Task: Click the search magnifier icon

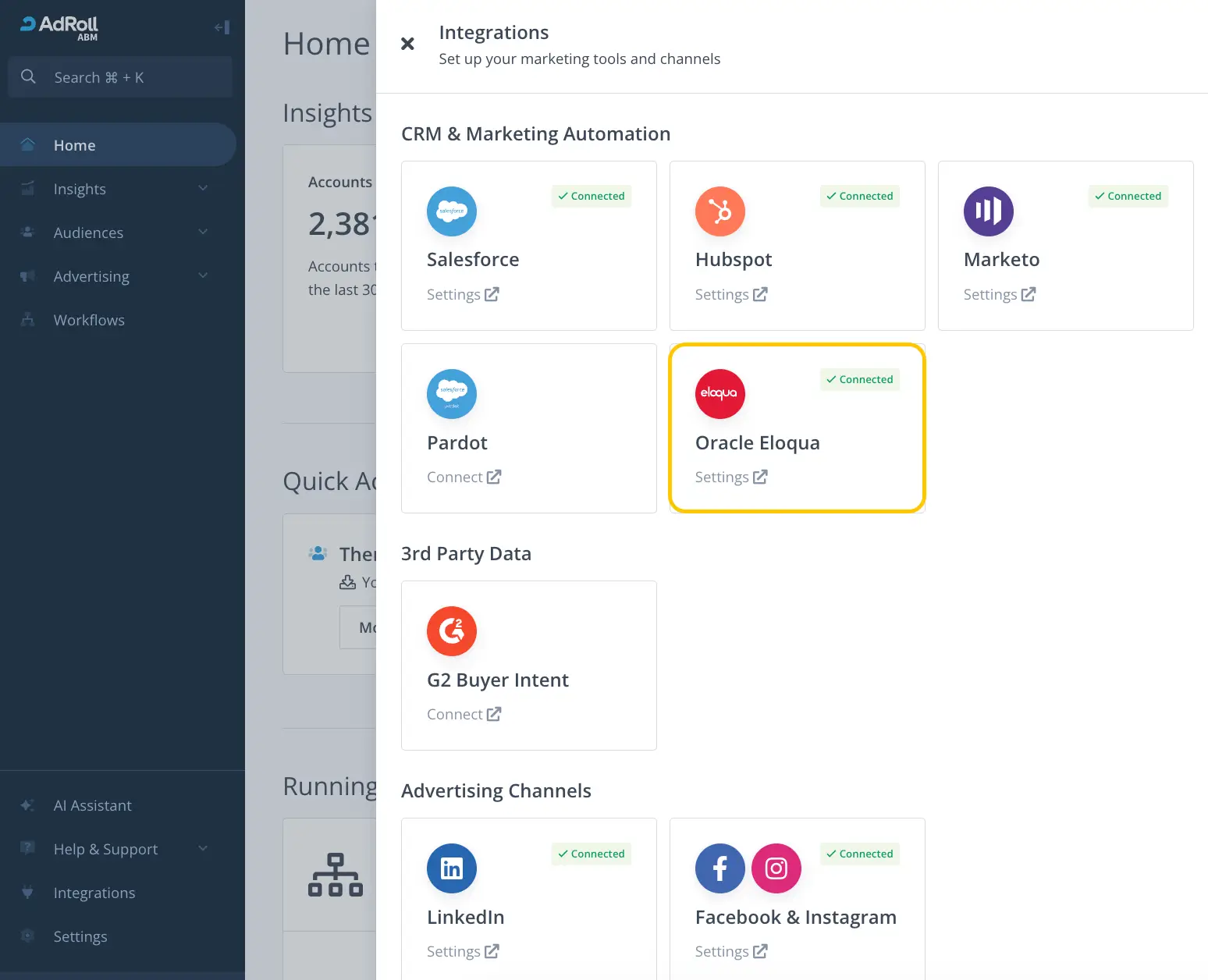Action: (x=28, y=76)
